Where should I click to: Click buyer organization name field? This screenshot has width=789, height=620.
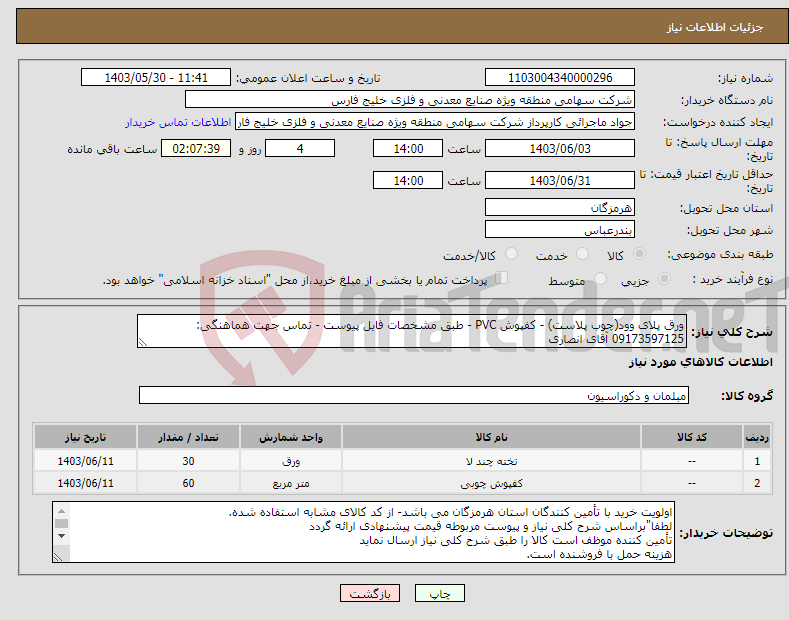pyautogui.click(x=410, y=100)
